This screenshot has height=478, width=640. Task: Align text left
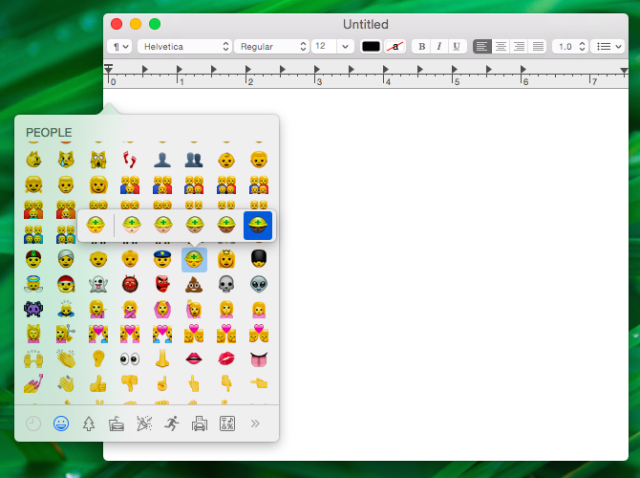[482, 47]
